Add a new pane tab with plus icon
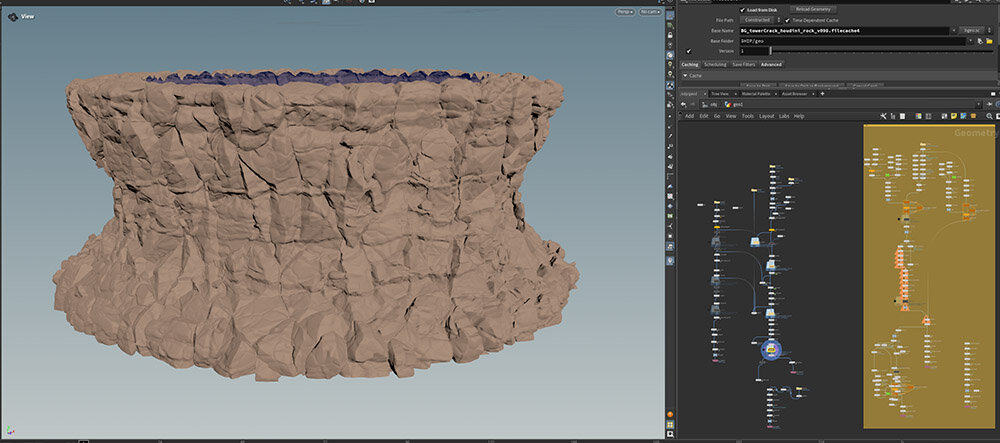This screenshot has width=1000, height=443. pyautogui.click(x=822, y=93)
